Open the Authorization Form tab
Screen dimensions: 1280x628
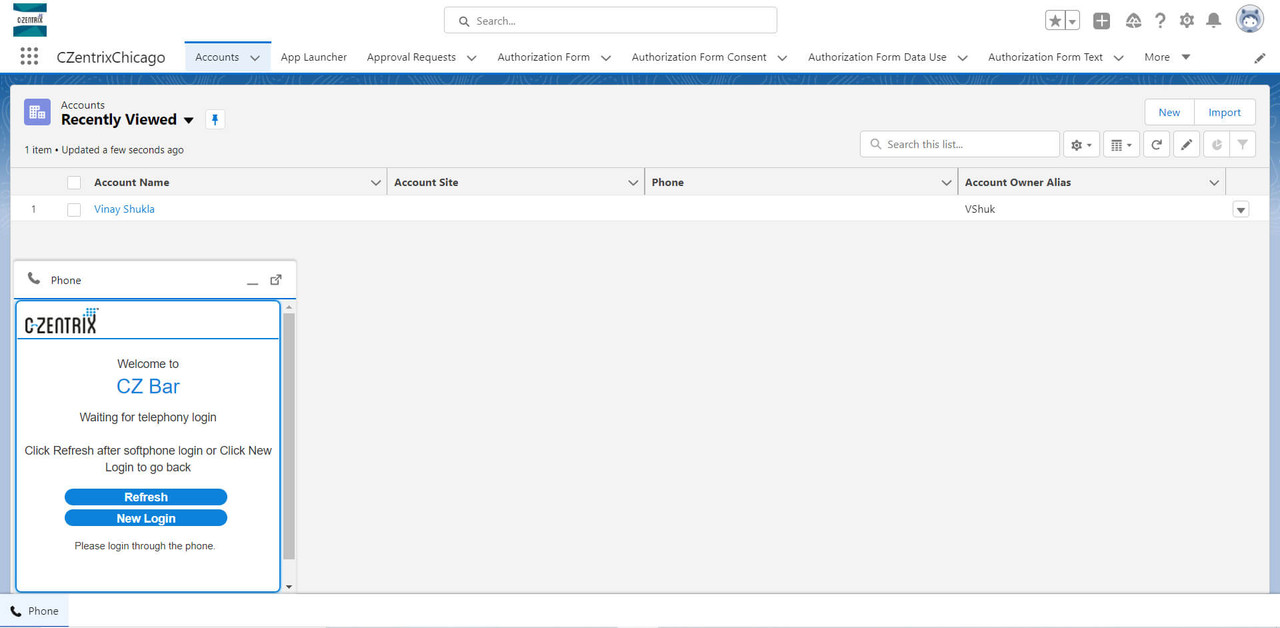click(544, 57)
